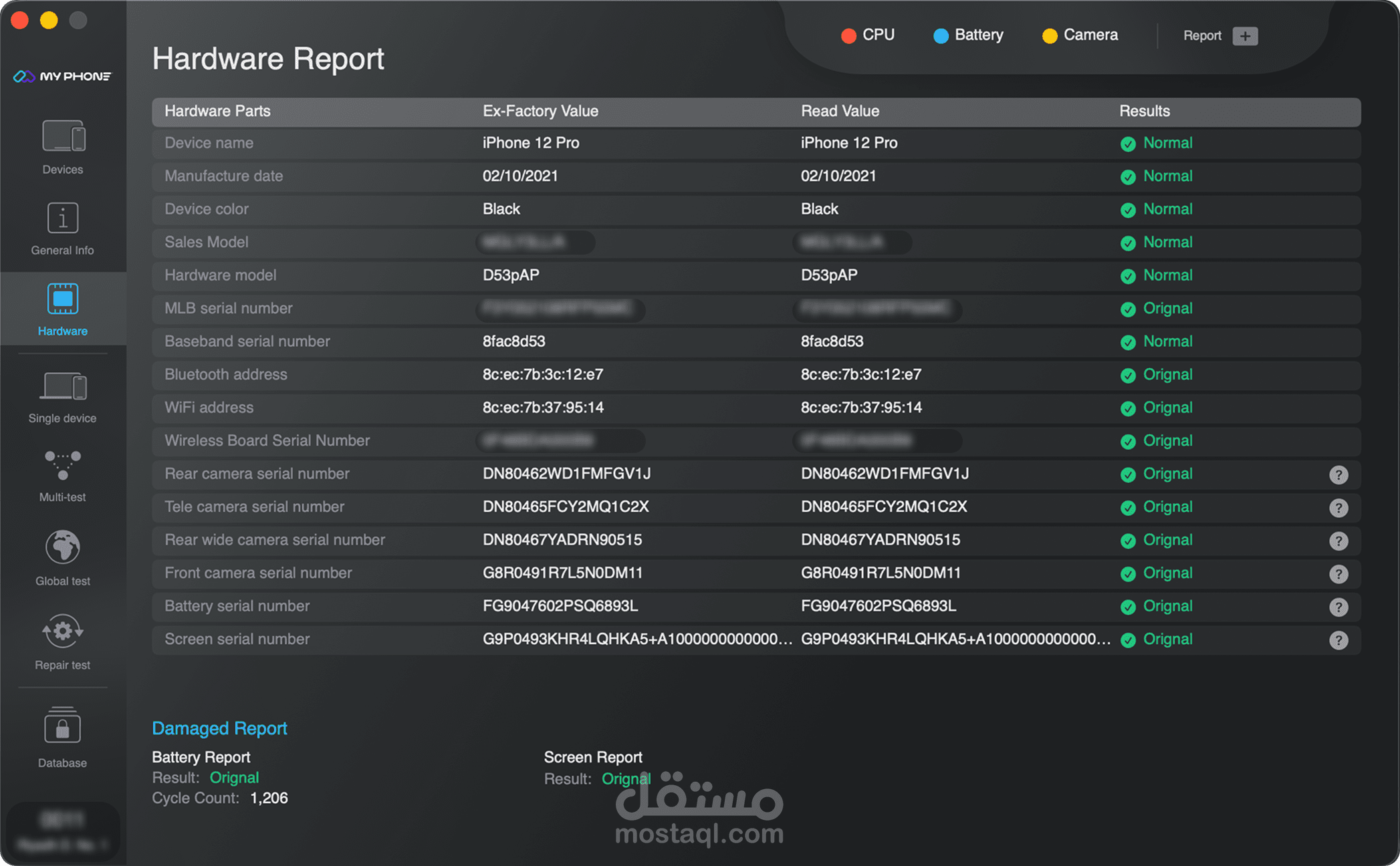Screen dimensions: 1400x866
Task: Click Ex-Factory Bluetooth address 8c:ec:7b:3c:12:e7
Action: pyautogui.click(x=543, y=374)
